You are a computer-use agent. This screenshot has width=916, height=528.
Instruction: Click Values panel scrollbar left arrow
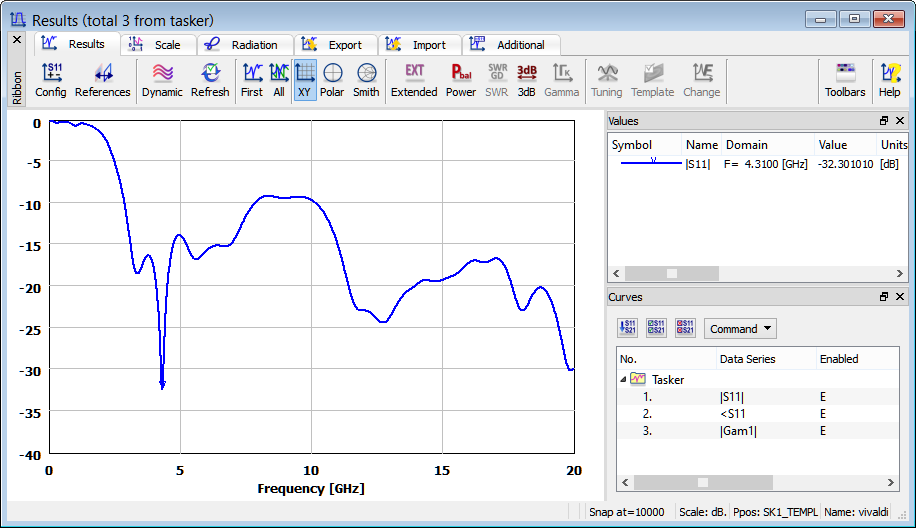[616, 273]
